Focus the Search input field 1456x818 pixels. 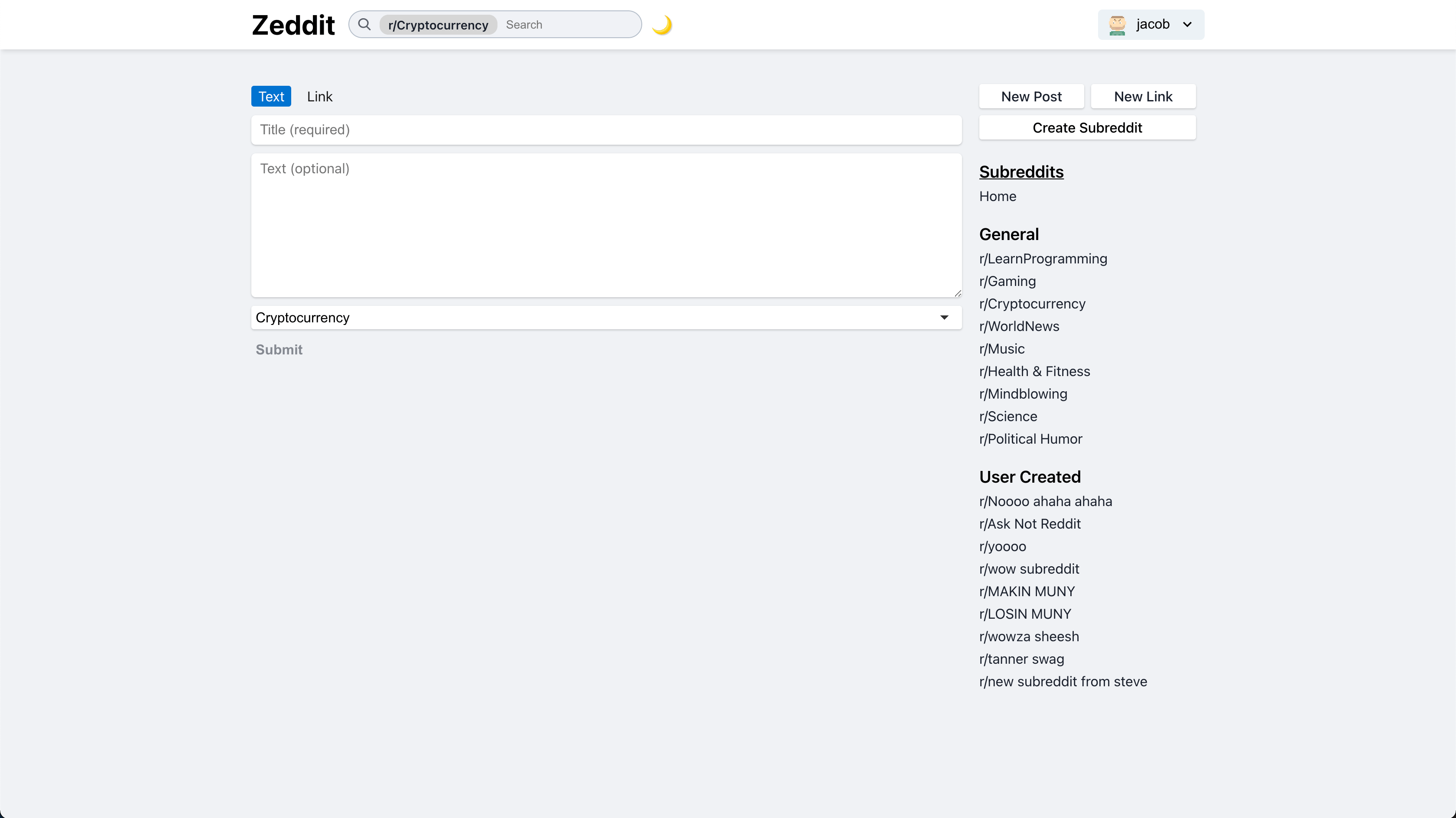570,25
